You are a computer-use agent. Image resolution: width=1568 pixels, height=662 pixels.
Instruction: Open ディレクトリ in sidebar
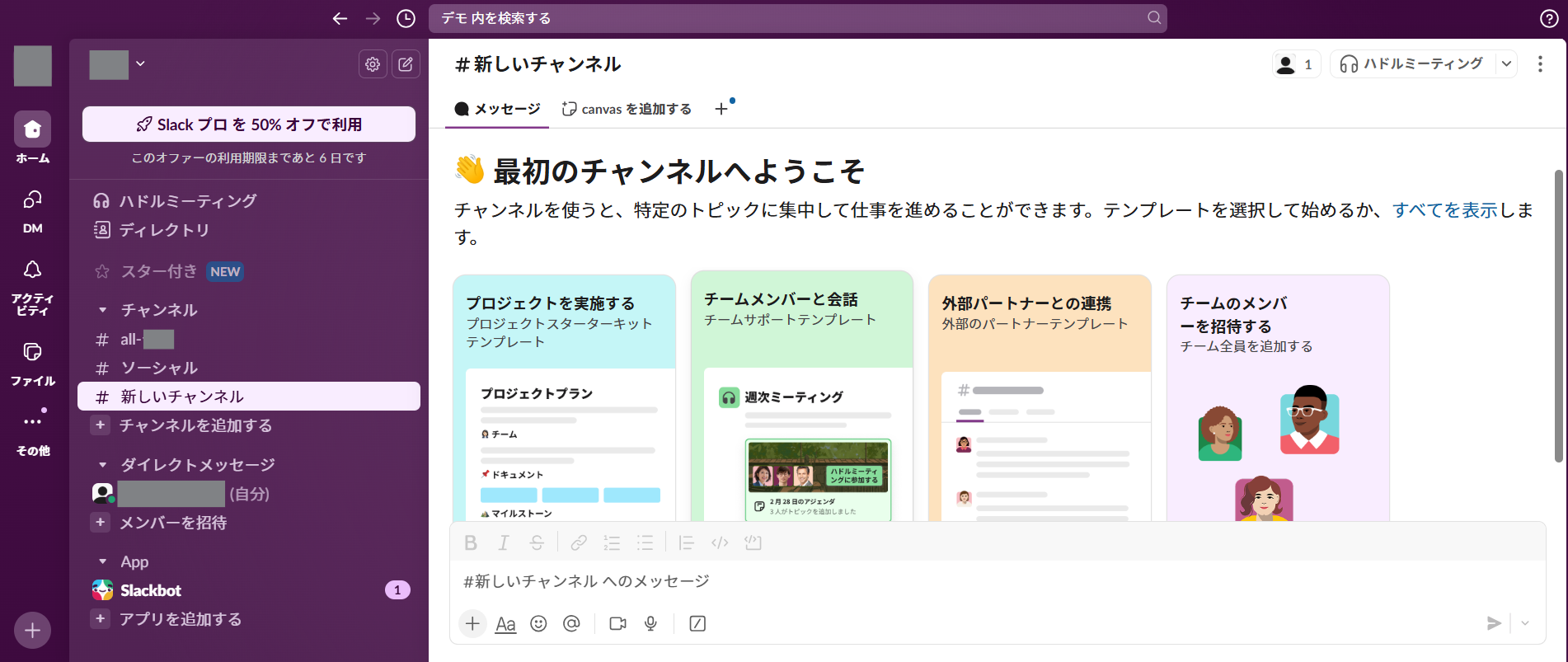249,230
